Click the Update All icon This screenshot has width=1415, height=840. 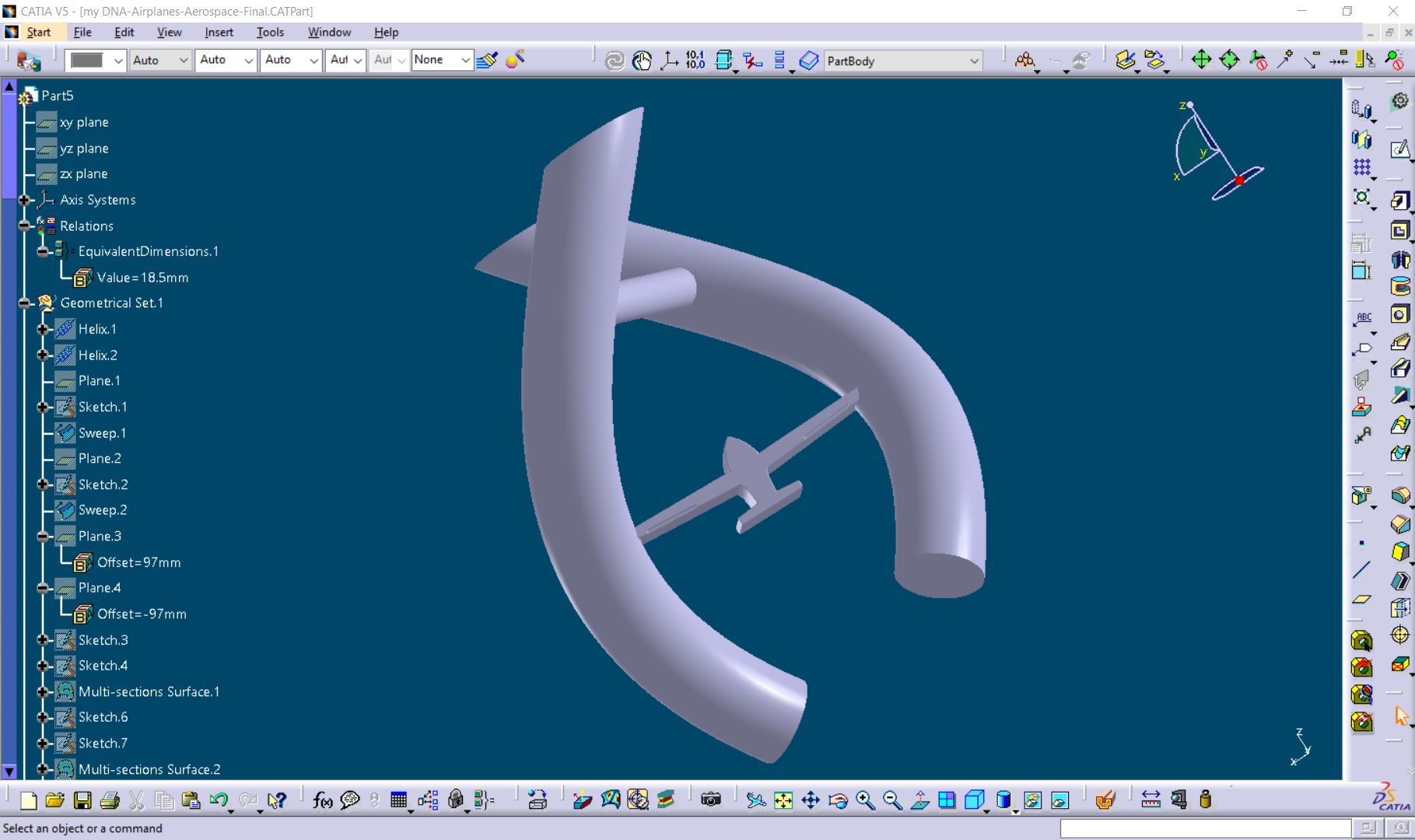click(x=615, y=61)
